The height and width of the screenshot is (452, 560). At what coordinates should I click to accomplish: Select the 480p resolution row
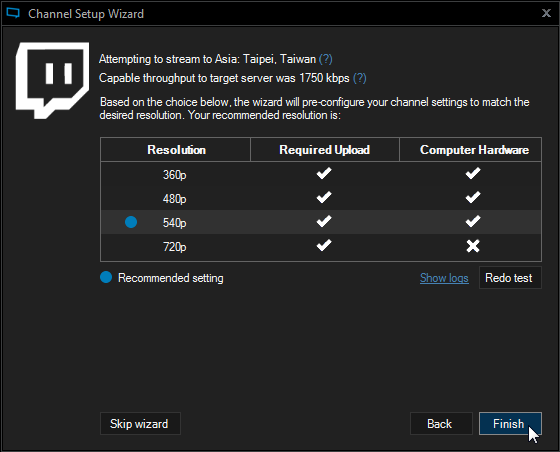pos(321,198)
